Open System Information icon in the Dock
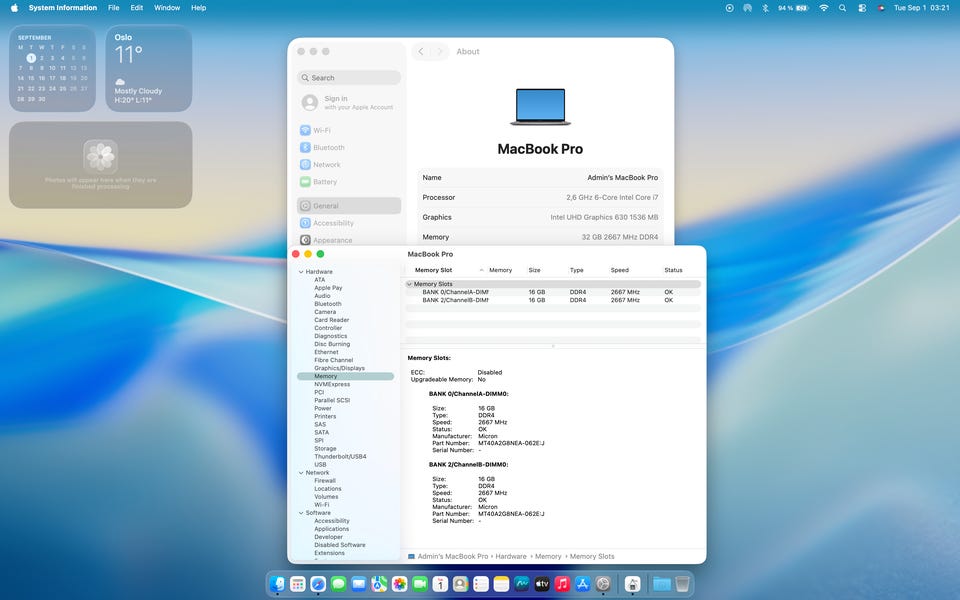The width and height of the screenshot is (960, 600). [x=632, y=584]
